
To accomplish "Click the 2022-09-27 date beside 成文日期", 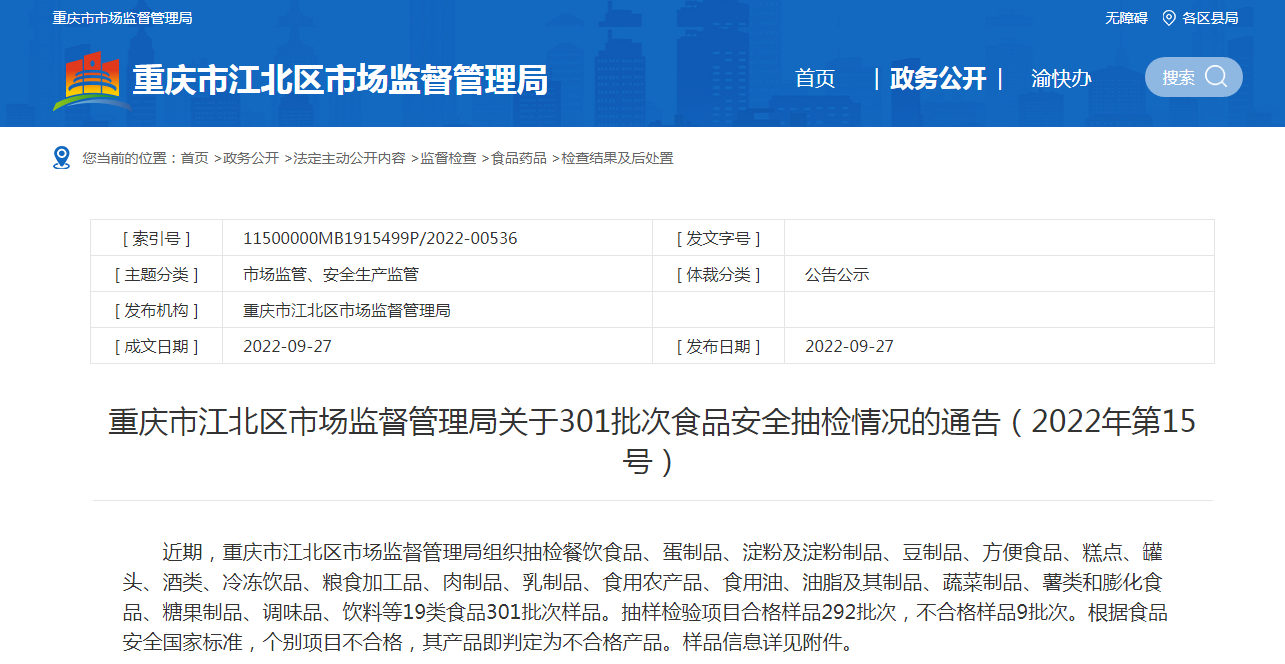I will (287, 346).
